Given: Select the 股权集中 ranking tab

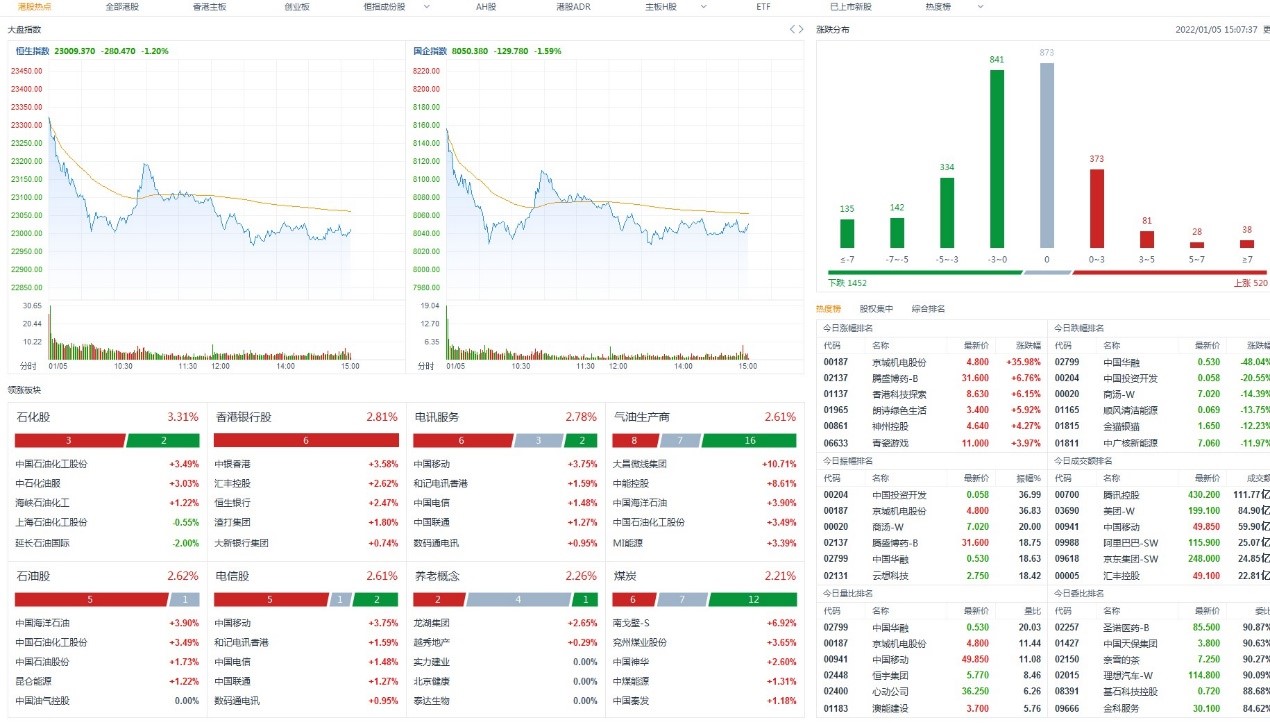Looking at the screenshot, I should (876, 309).
